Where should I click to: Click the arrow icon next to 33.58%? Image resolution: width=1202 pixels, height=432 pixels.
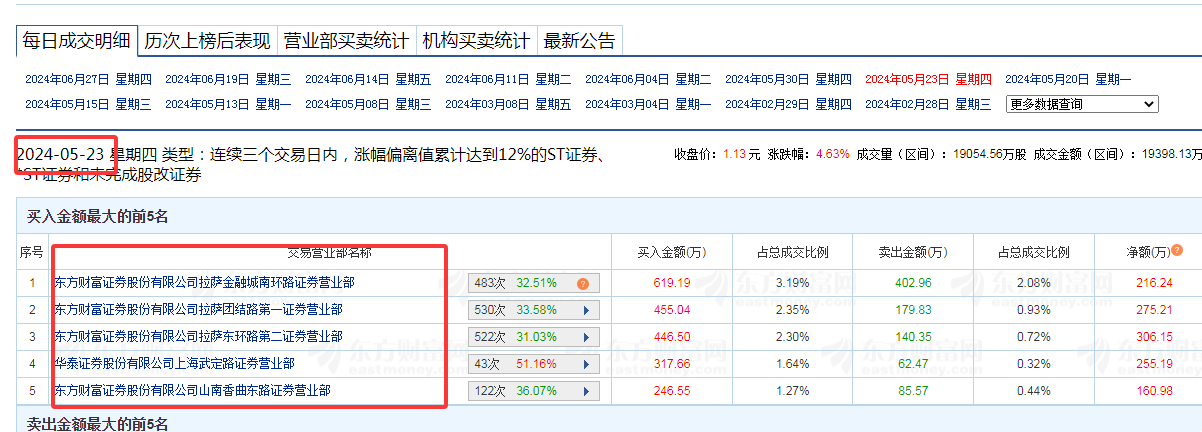(586, 310)
